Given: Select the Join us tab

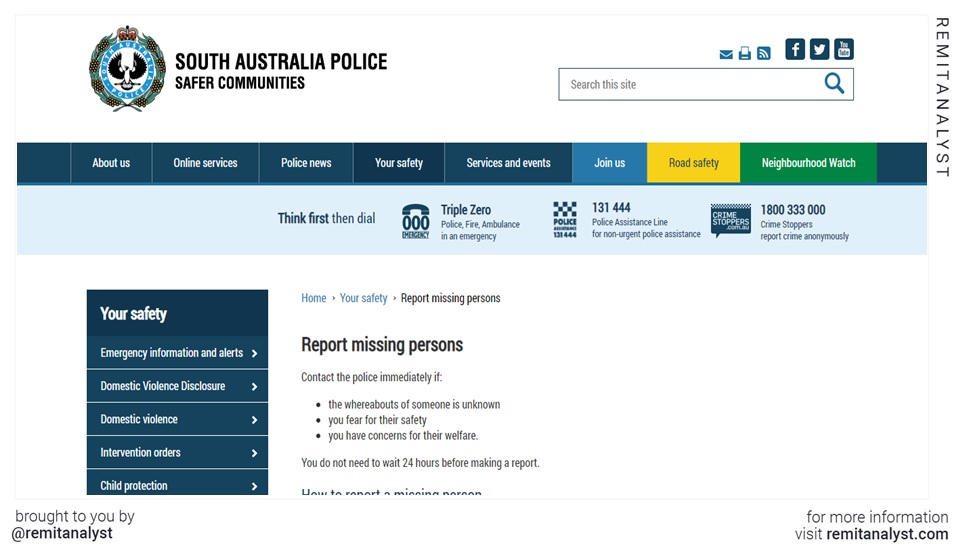Looking at the screenshot, I should 609,163.
